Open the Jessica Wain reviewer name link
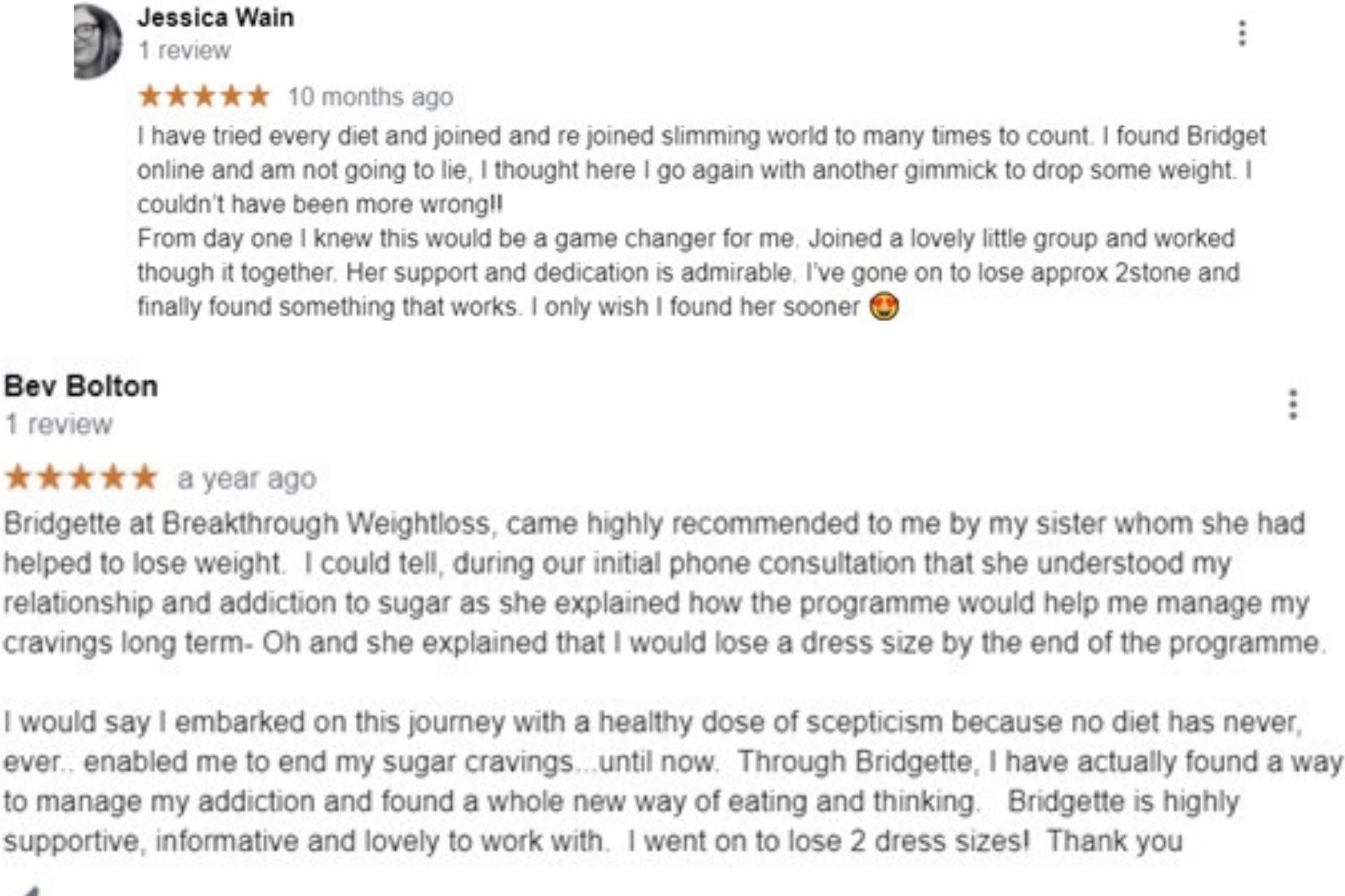This screenshot has width=1345, height=896. [x=216, y=18]
